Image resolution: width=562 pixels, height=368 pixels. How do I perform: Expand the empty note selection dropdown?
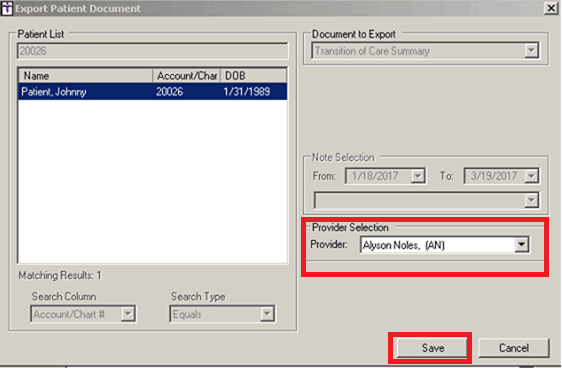[531, 200]
